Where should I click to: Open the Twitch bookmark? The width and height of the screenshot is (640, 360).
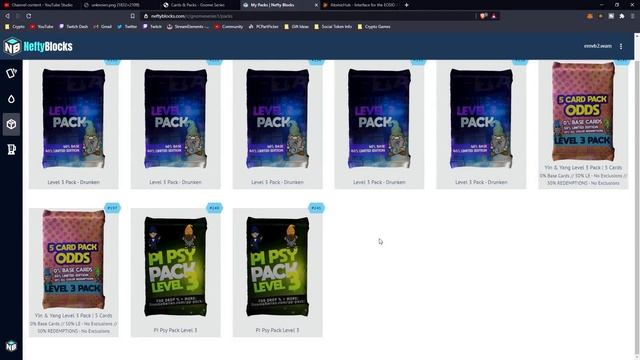[152, 27]
